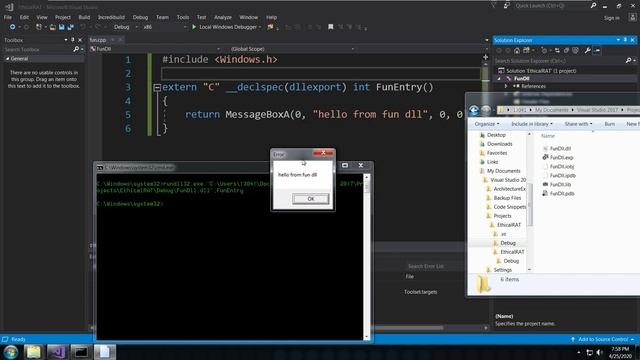Collapse the FunEntry function code fold
Screen dimensions: 640x360
tap(157, 87)
